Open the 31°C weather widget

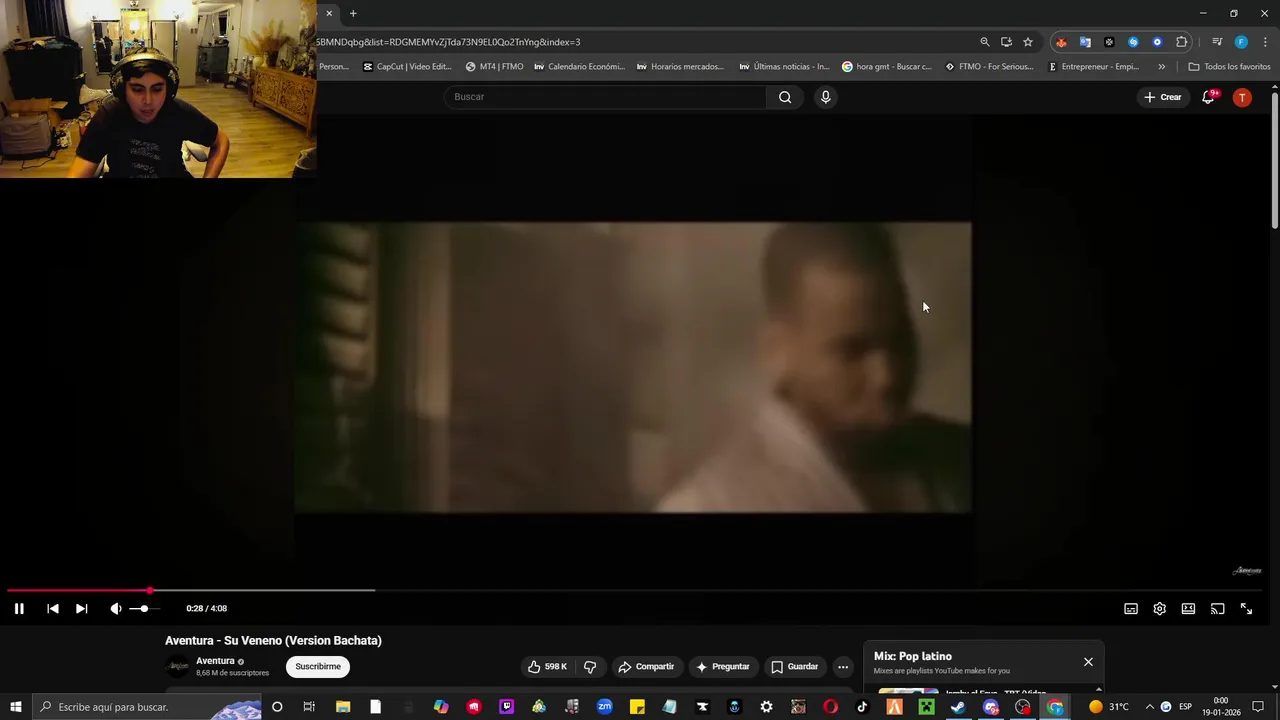point(1108,707)
